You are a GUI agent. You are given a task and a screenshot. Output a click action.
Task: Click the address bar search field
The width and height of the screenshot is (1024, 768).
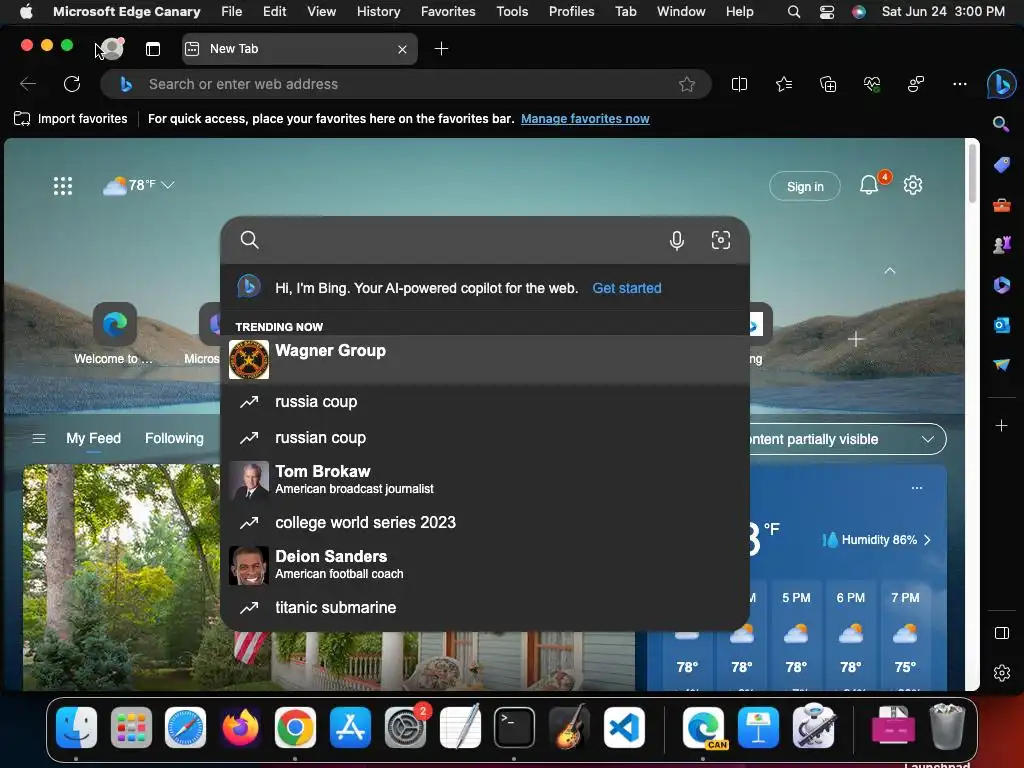click(x=406, y=84)
